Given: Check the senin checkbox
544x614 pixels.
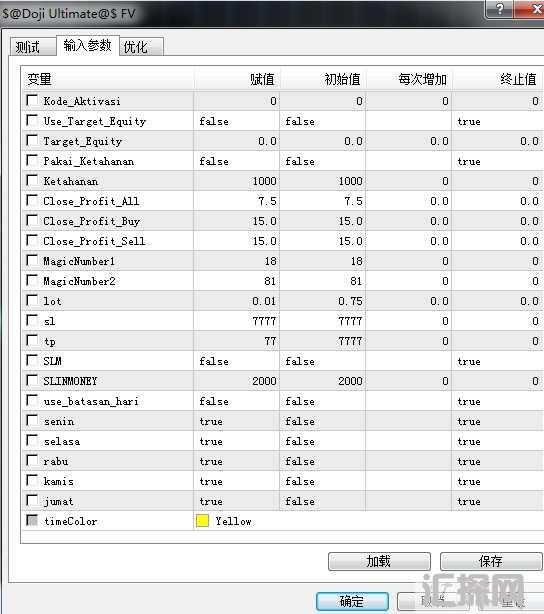Looking at the screenshot, I should [x=32, y=420].
